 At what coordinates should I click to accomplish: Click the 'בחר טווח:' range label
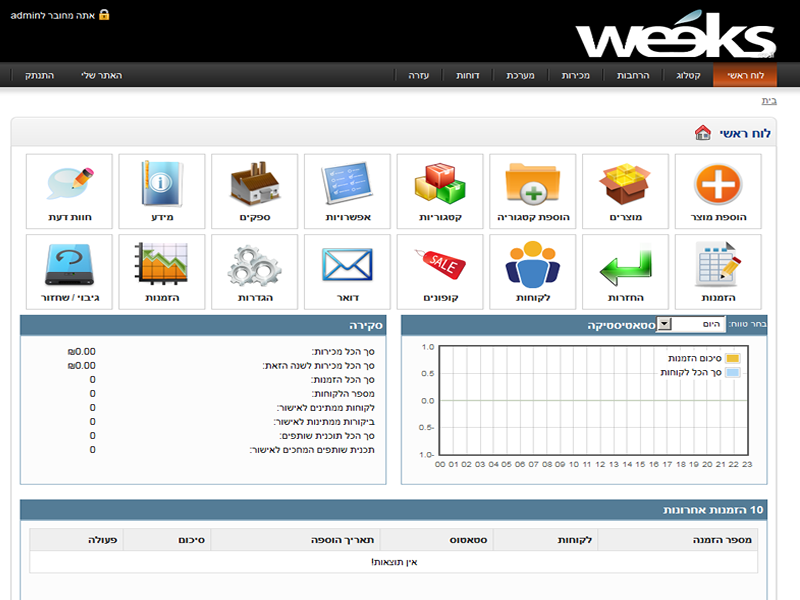pyautogui.click(x=747, y=324)
